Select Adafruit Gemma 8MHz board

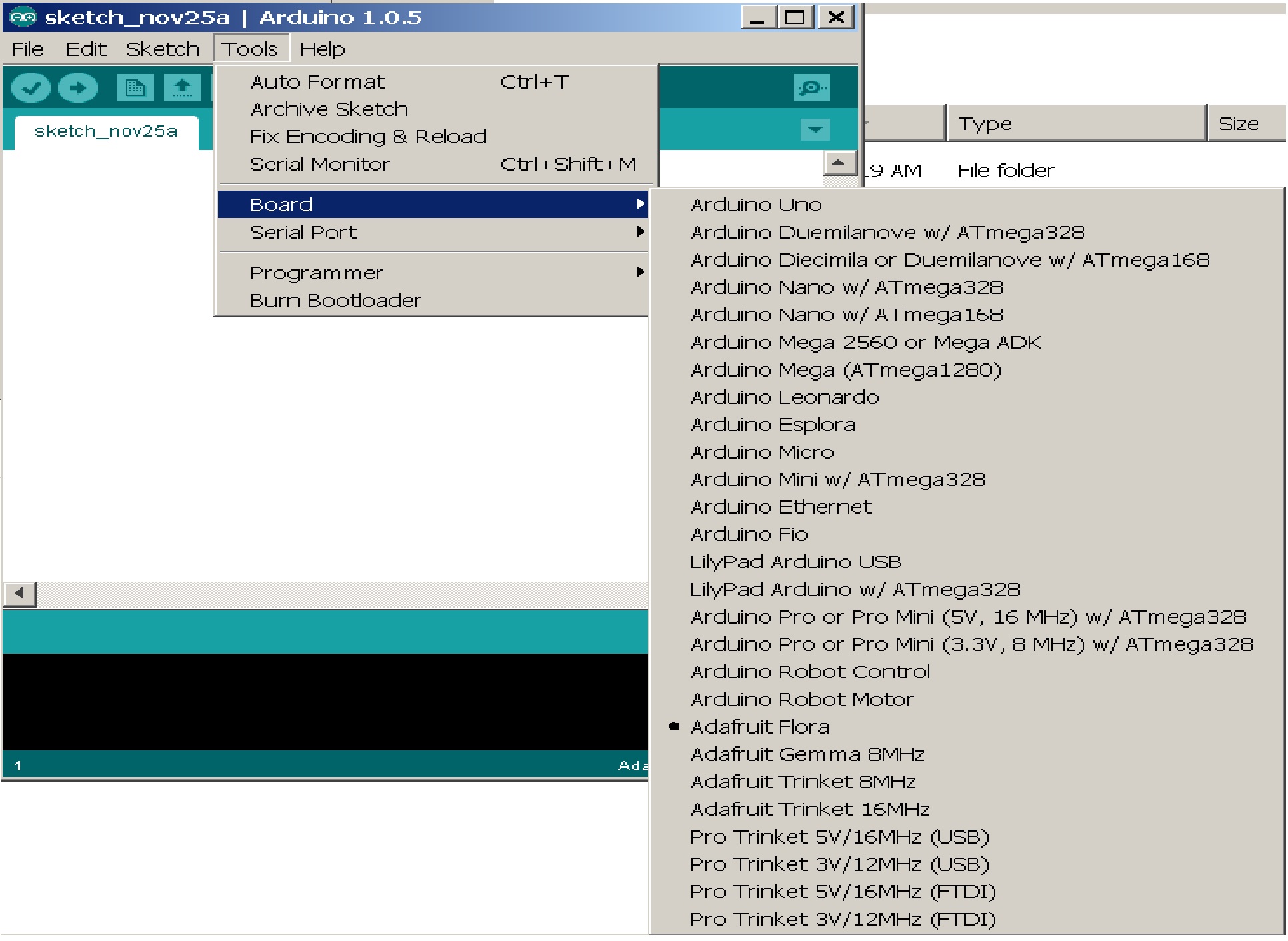(x=967, y=754)
